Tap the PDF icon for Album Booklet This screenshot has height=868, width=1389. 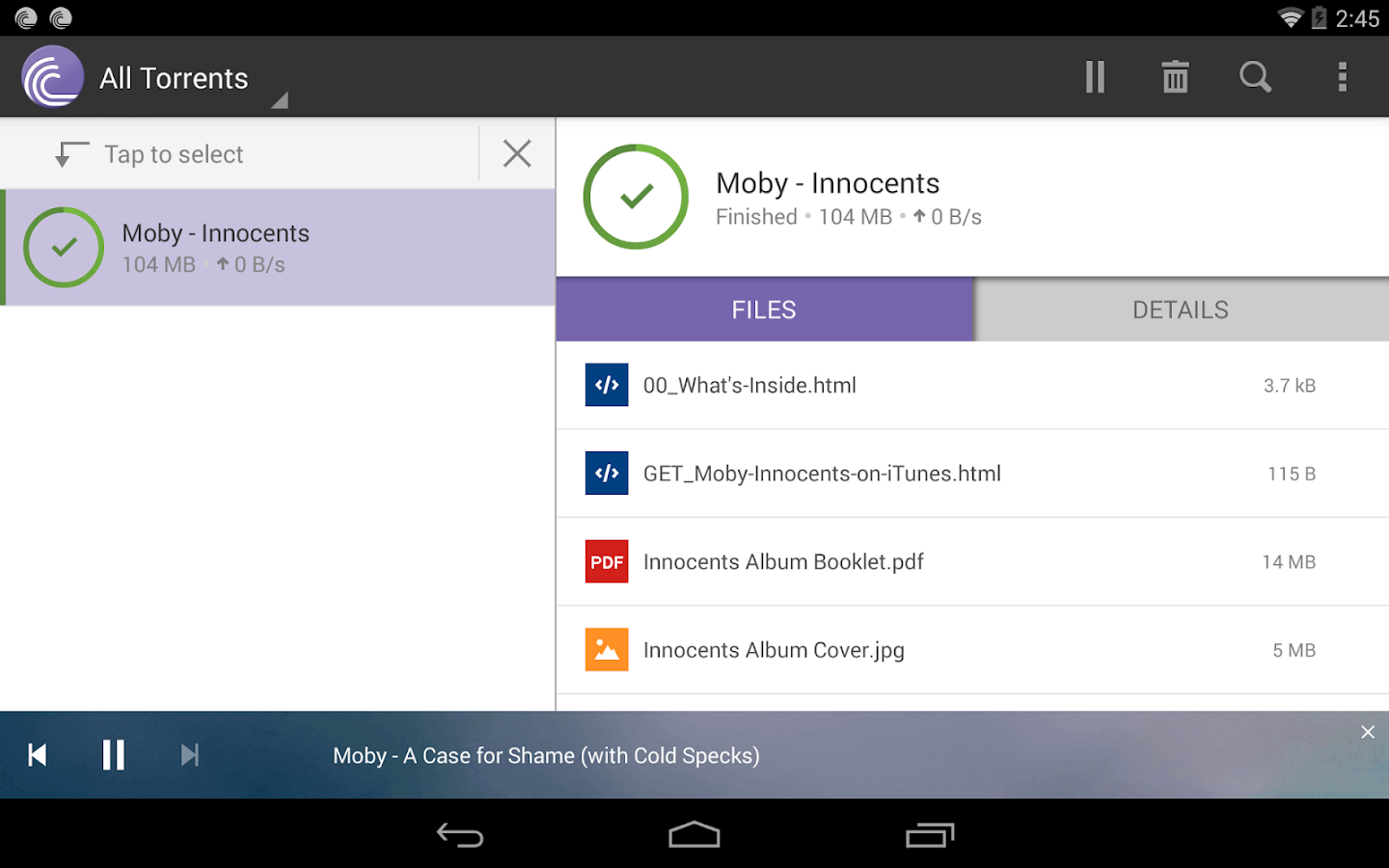pyautogui.click(x=607, y=561)
